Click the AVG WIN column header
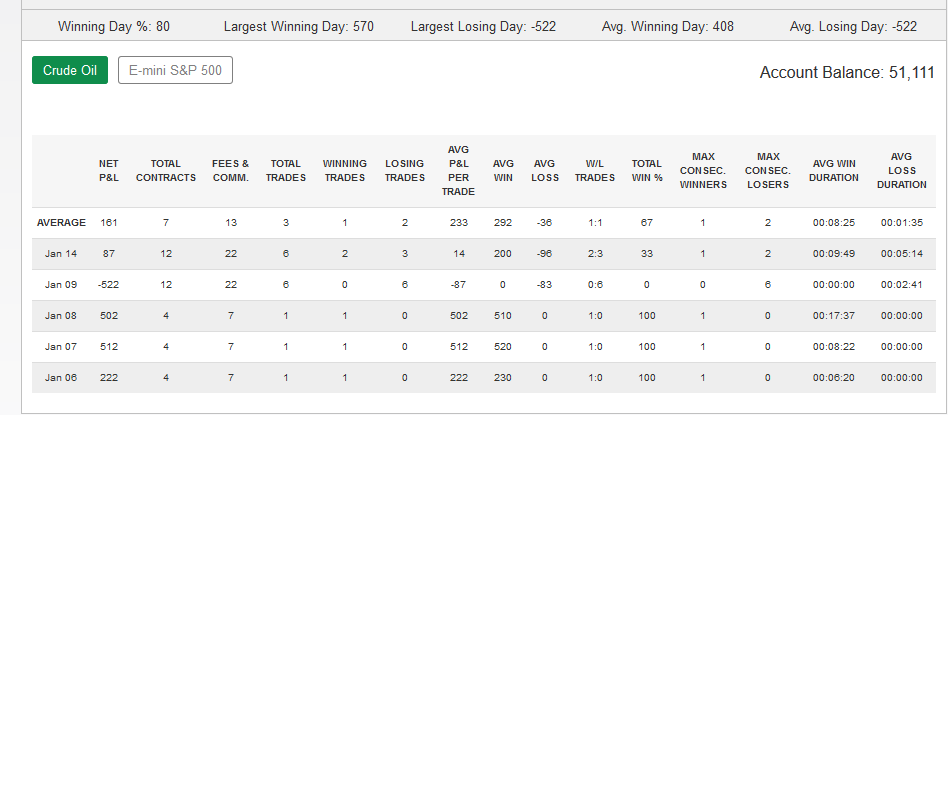 click(503, 171)
